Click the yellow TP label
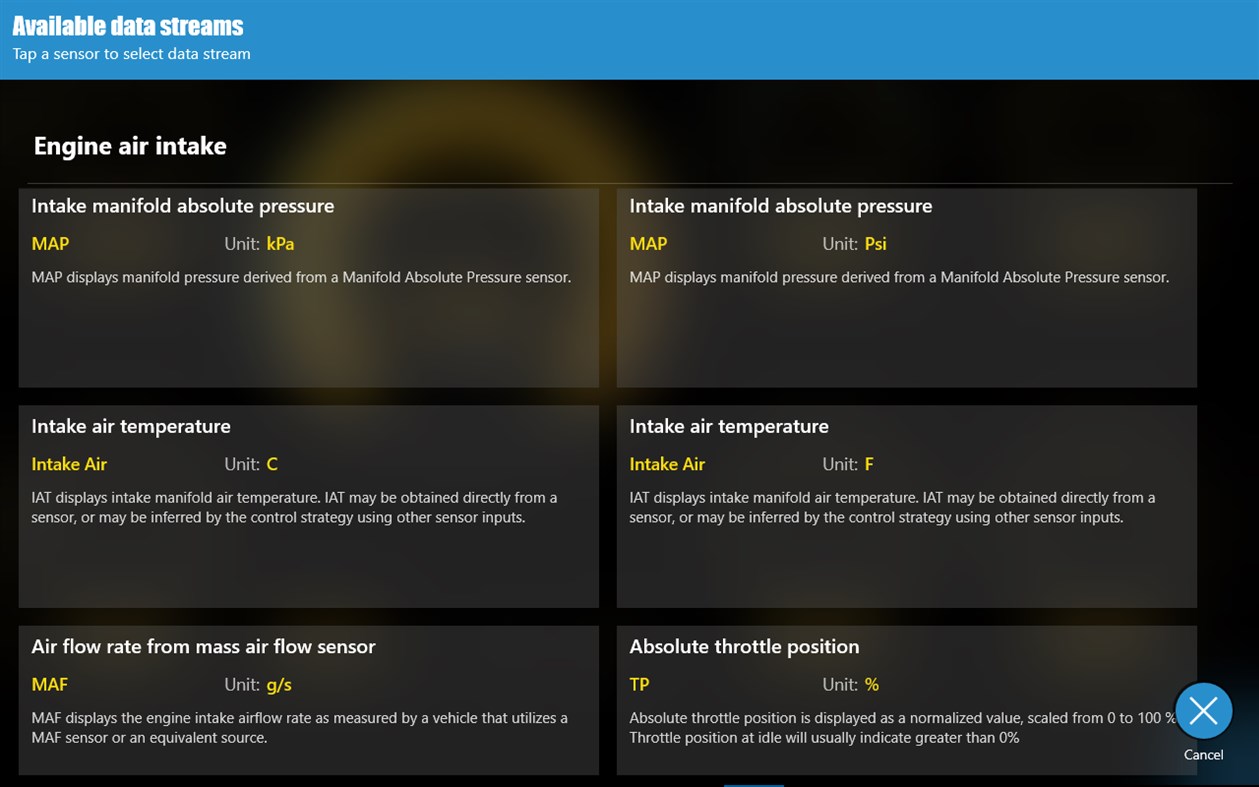1259x787 pixels. 639,685
